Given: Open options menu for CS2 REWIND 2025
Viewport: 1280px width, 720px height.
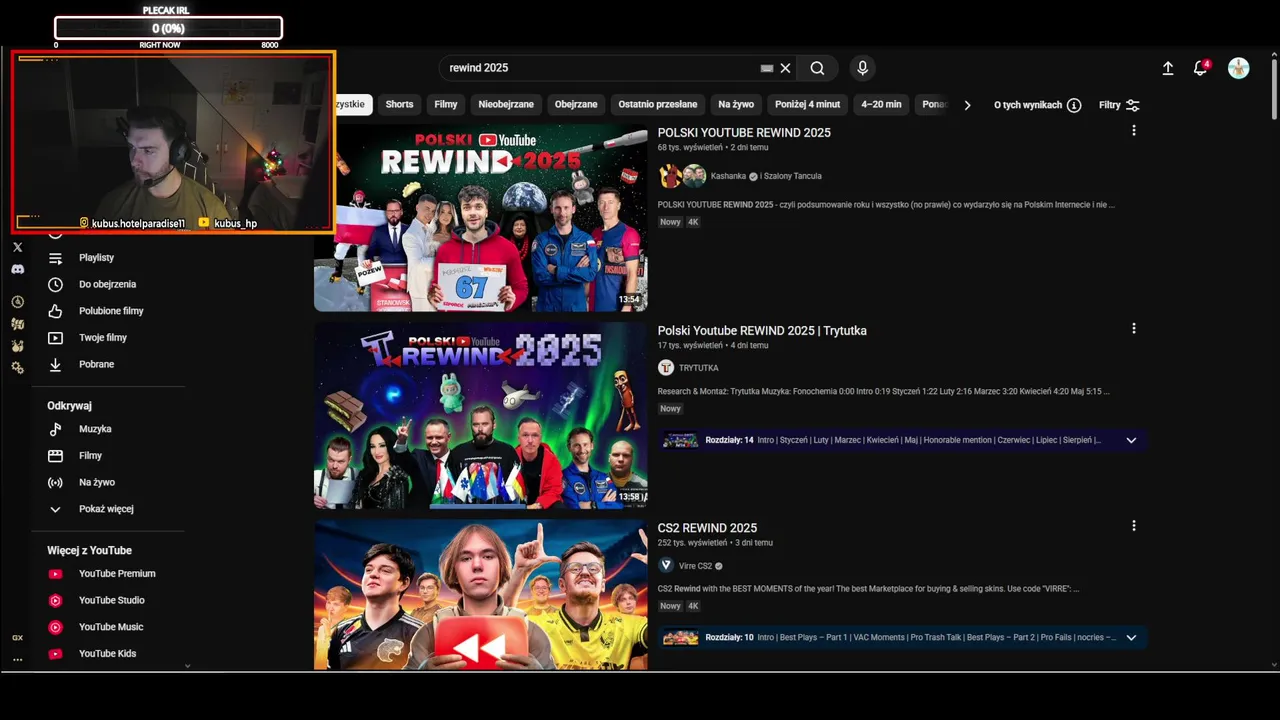Looking at the screenshot, I should pyautogui.click(x=1133, y=526).
